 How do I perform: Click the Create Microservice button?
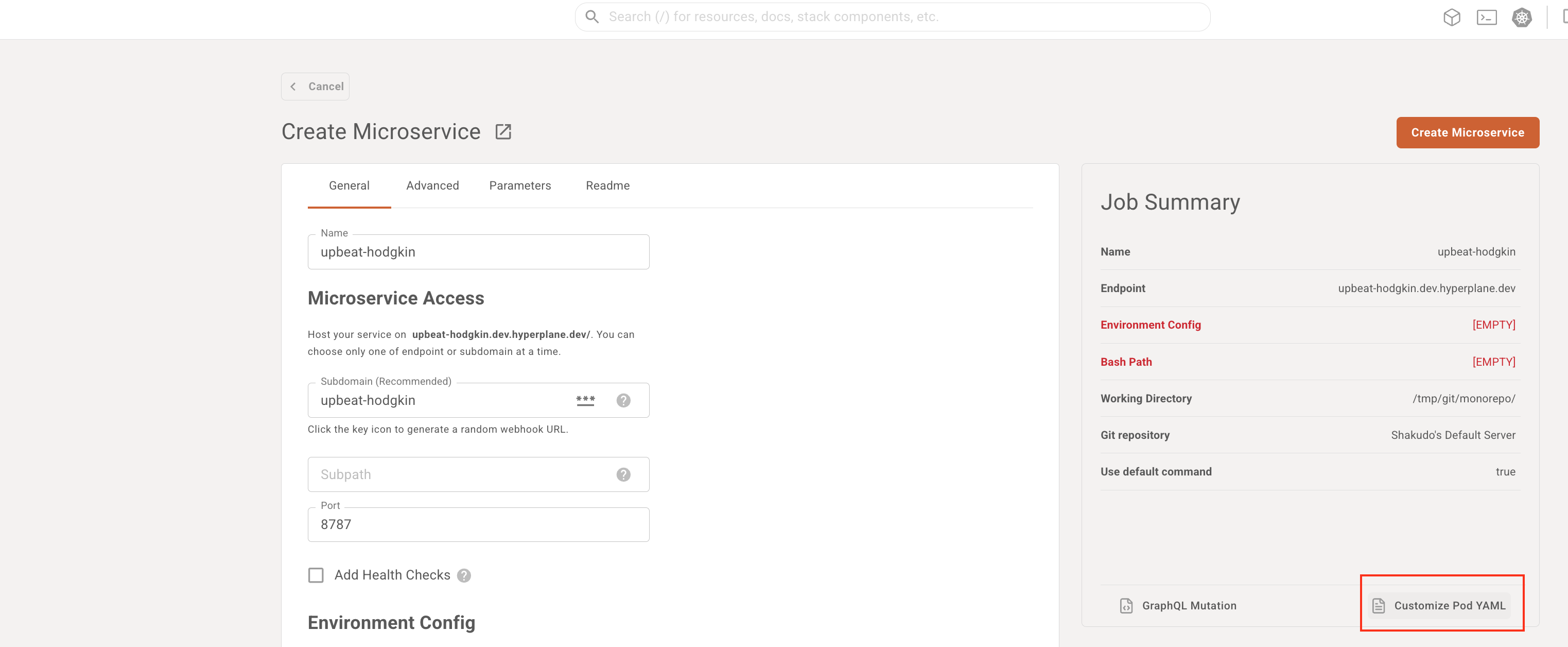point(1467,132)
